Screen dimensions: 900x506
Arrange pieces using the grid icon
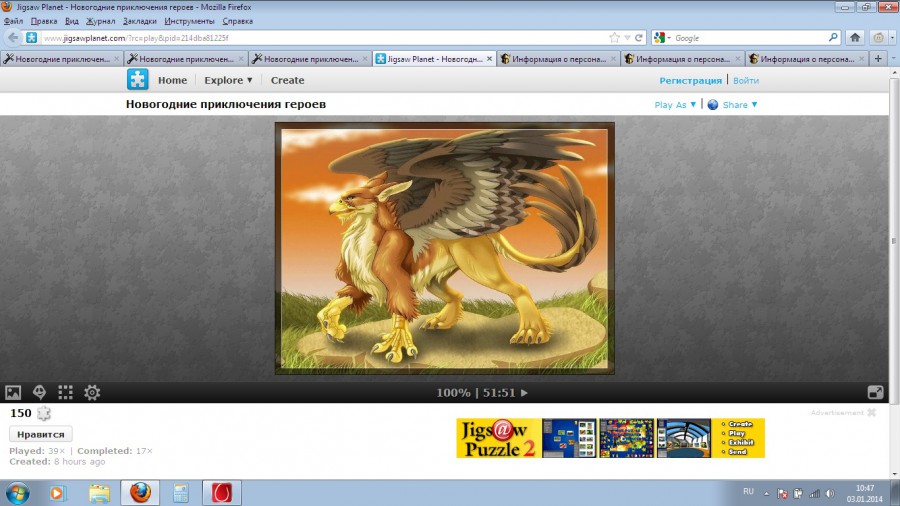pyautogui.click(x=65, y=392)
